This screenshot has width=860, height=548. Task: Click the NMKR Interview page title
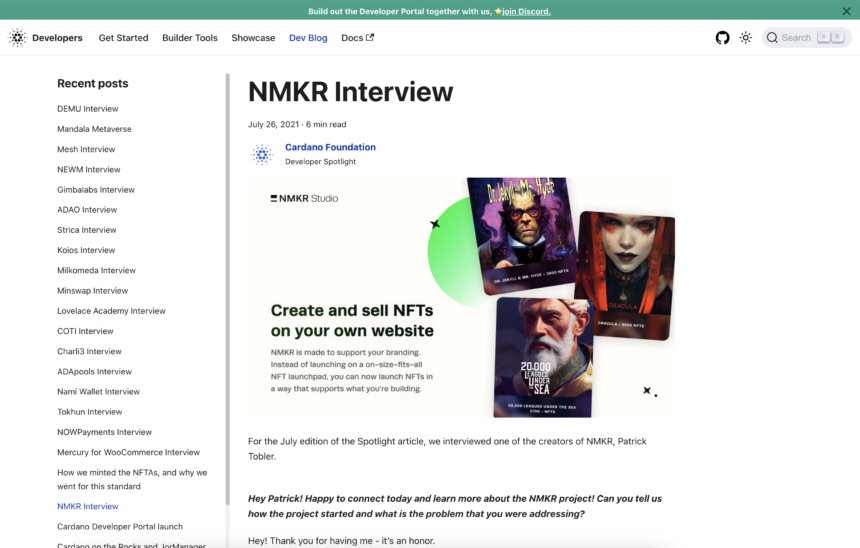click(x=350, y=92)
